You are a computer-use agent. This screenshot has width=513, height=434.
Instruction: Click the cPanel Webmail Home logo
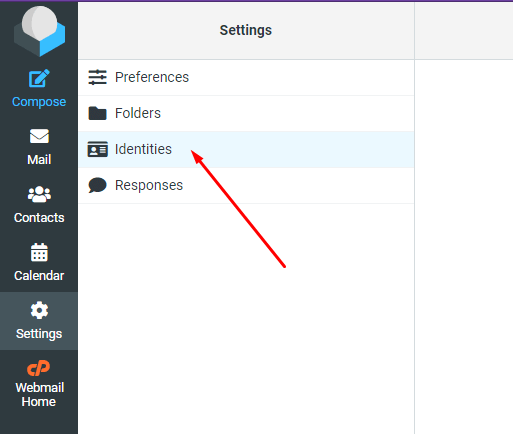pyautogui.click(x=38, y=368)
